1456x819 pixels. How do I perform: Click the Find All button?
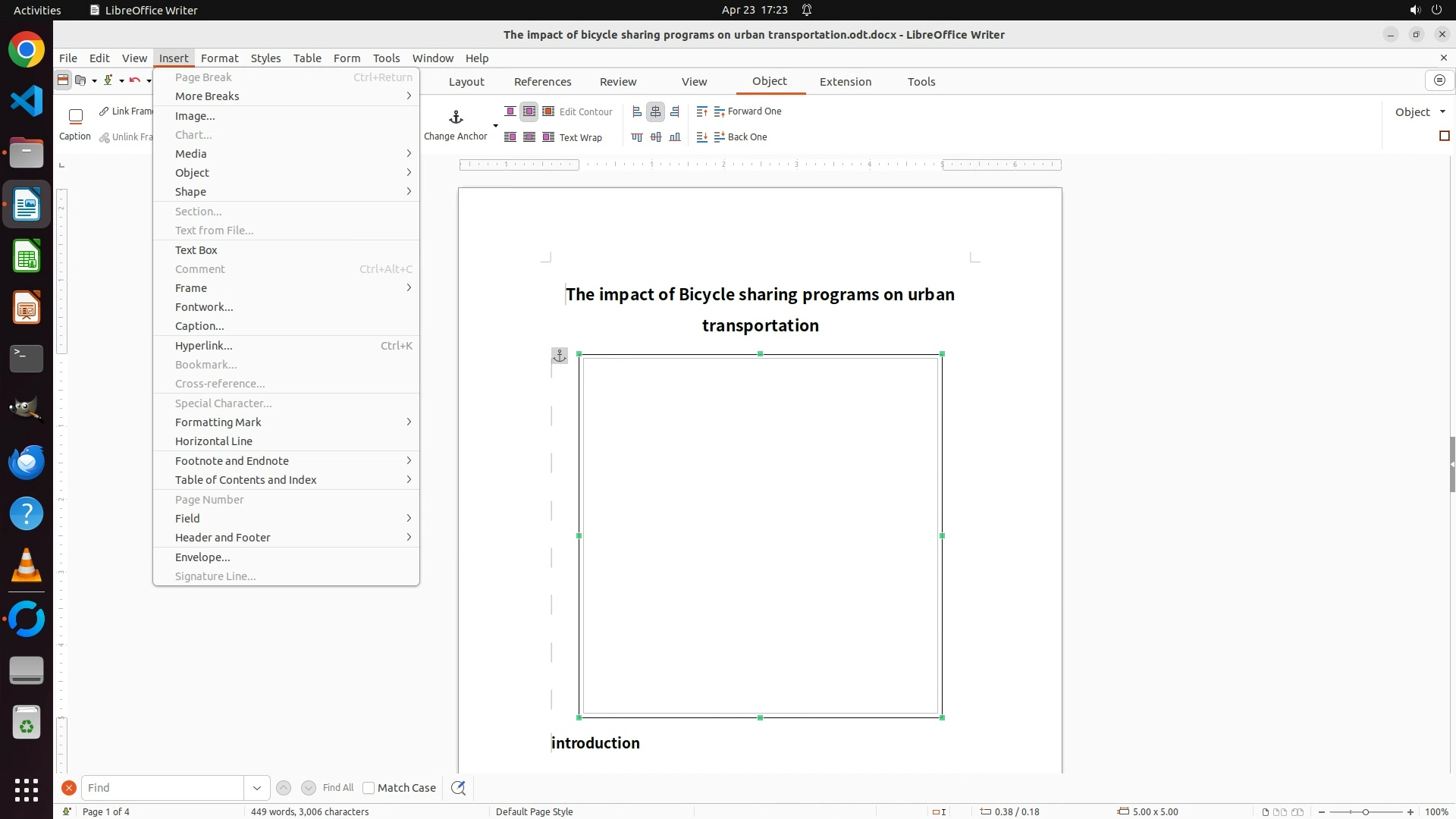[x=337, y=788]
